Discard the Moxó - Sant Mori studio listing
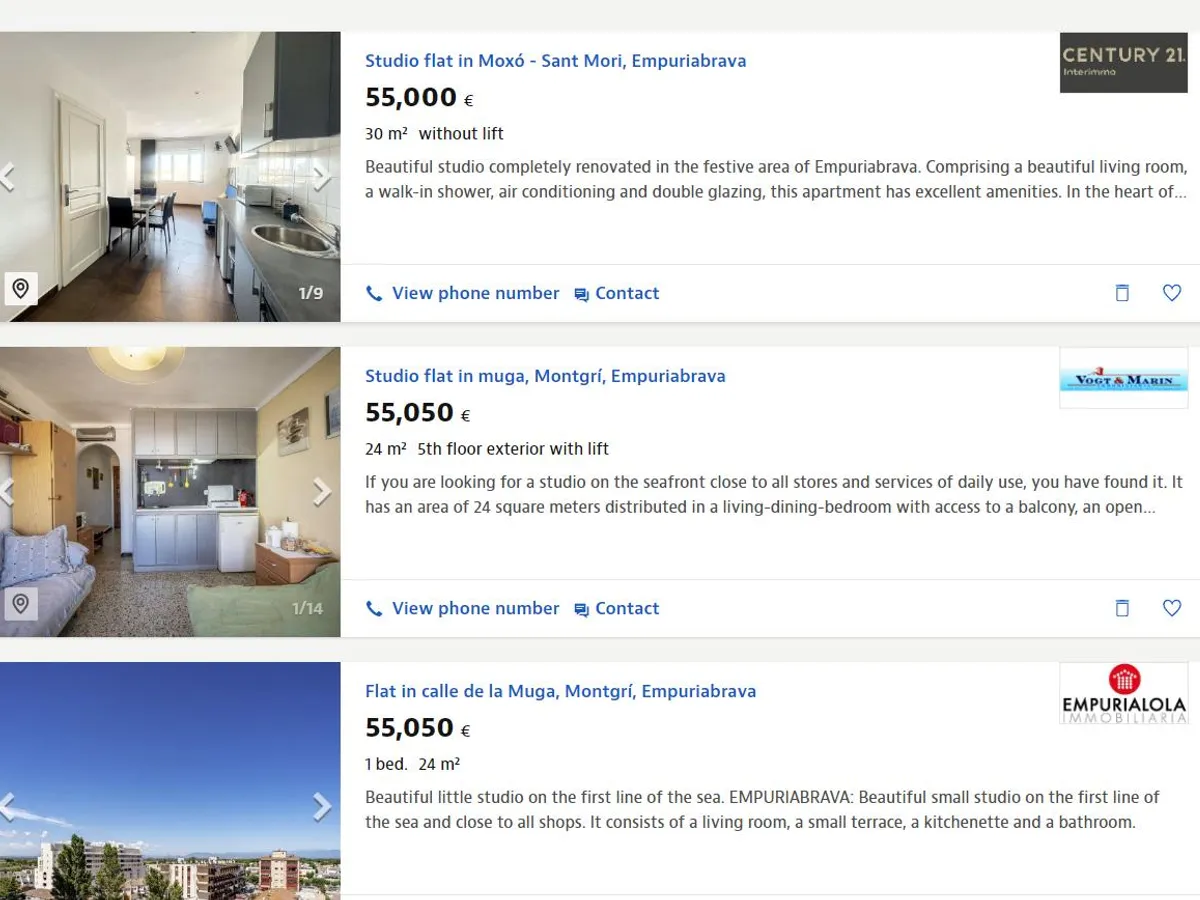1200x900 pixels. (1122, 293)
